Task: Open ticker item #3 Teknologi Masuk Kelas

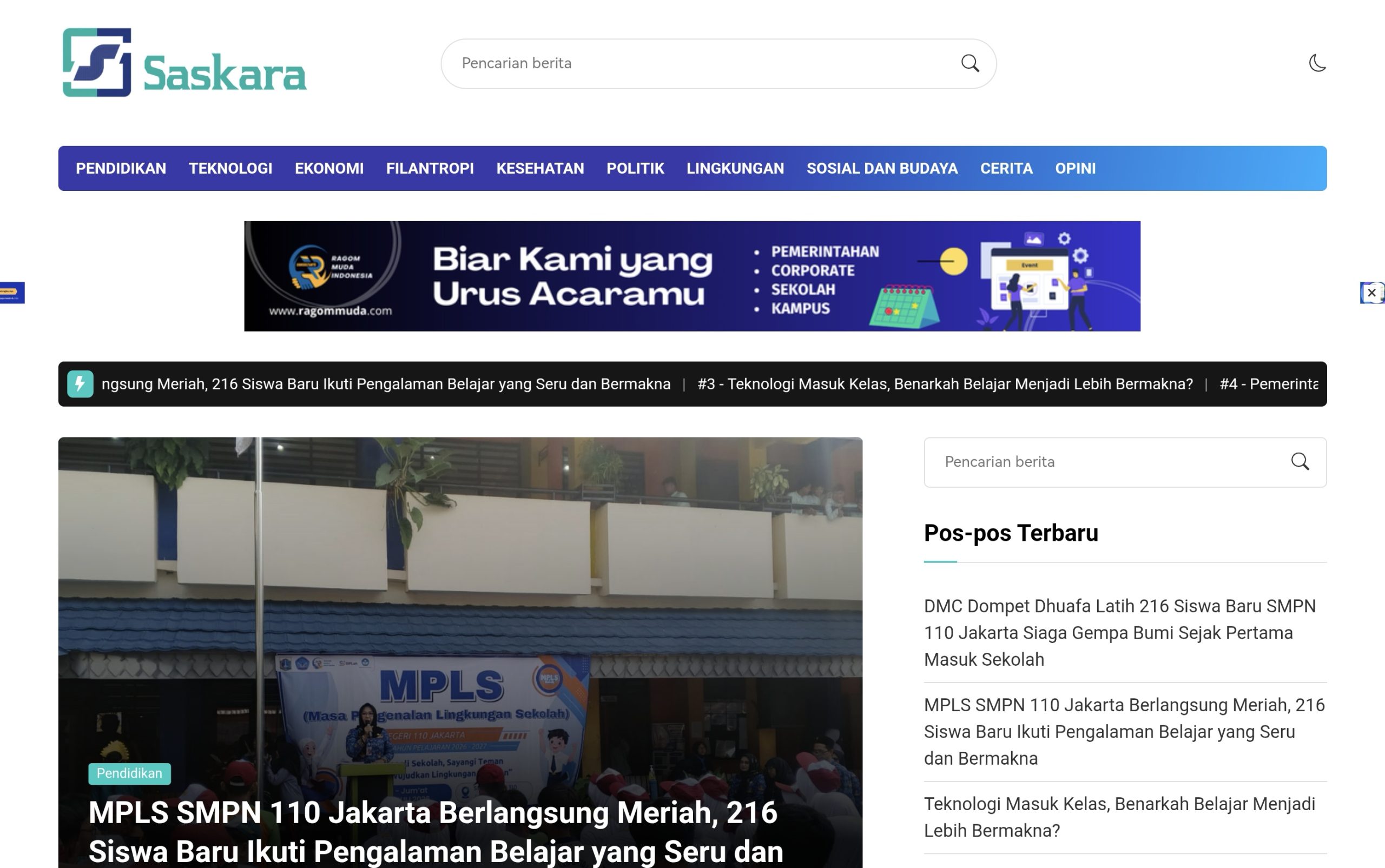Action: [945, 384]
